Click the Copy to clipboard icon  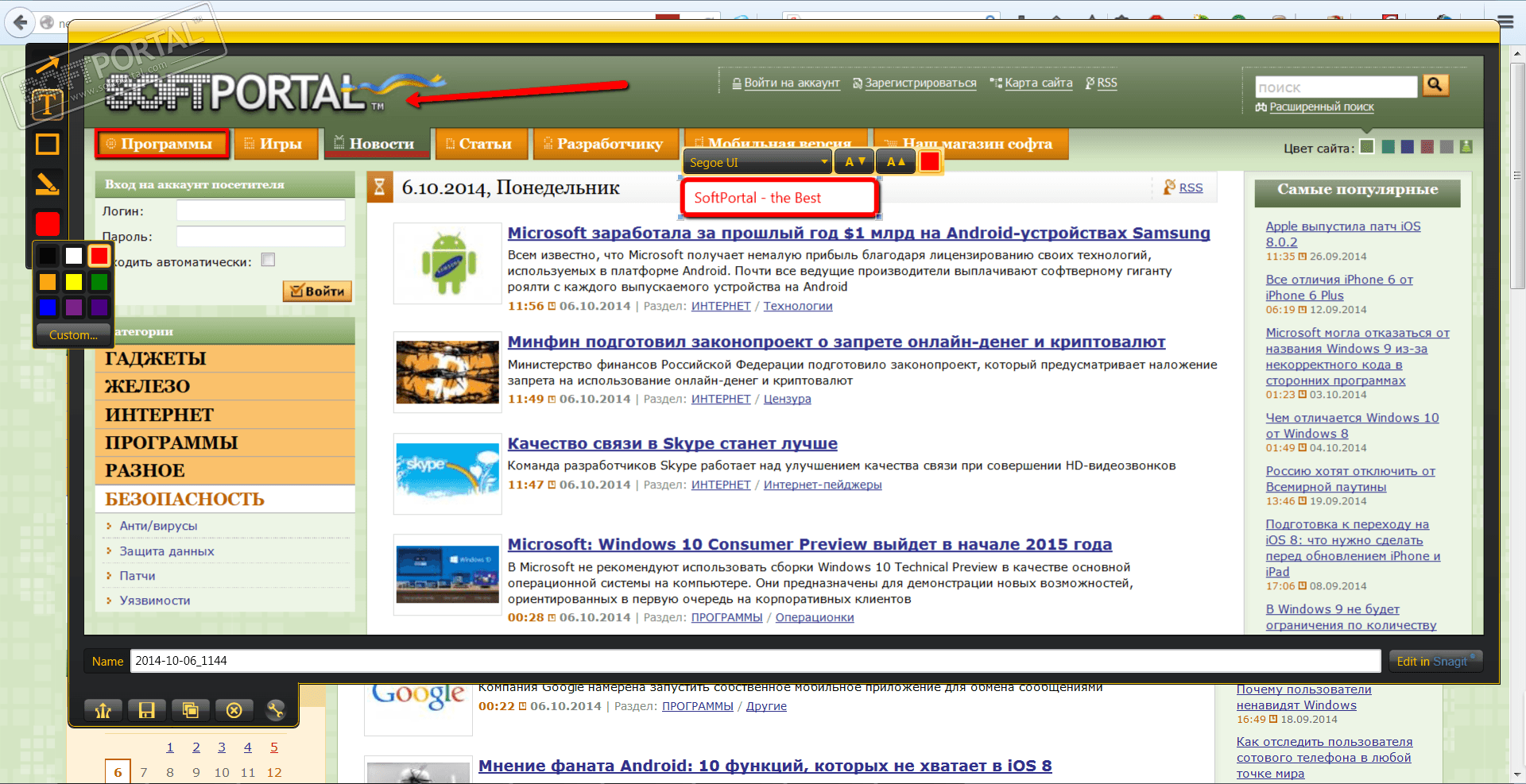tap(191, 710)
